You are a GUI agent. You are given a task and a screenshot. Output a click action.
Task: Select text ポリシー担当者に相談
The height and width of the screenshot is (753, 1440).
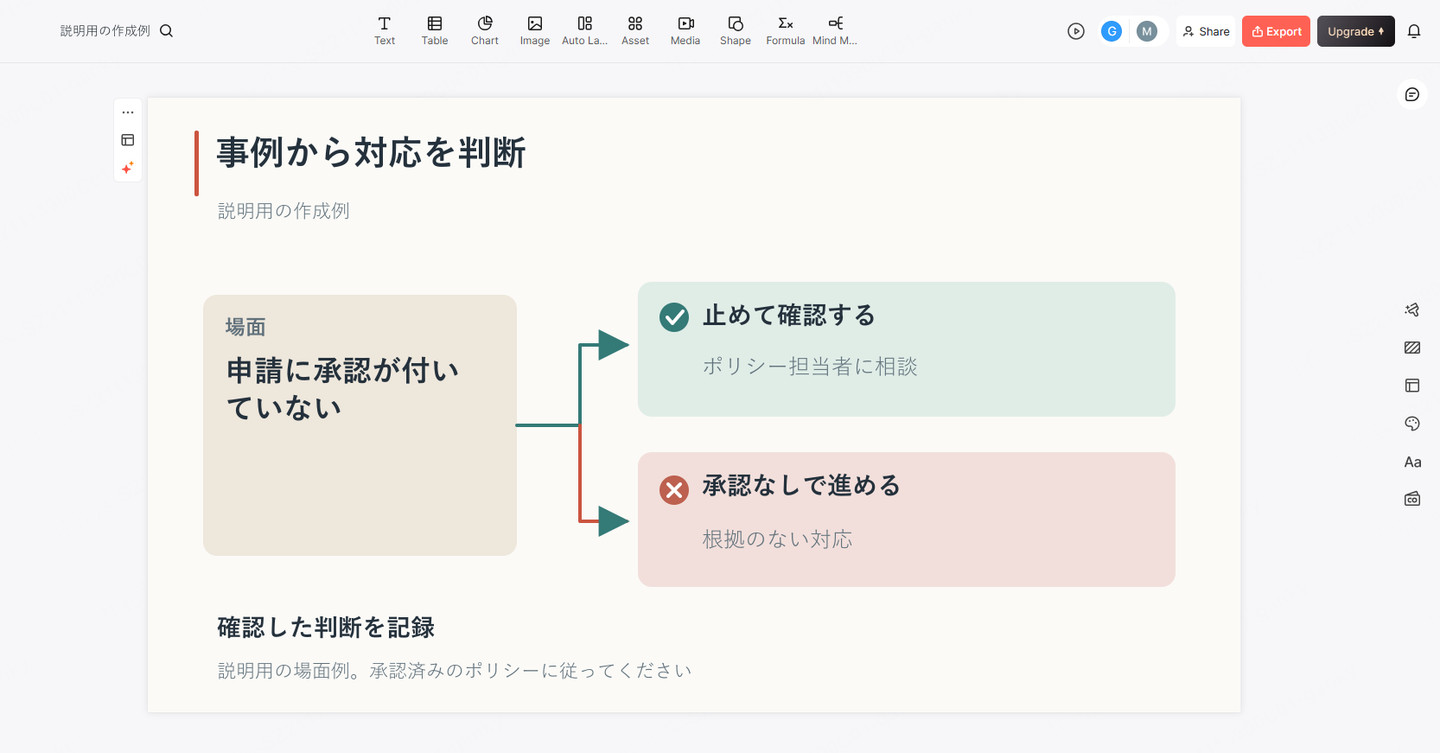pyautogui.click(x=810, y=367)
